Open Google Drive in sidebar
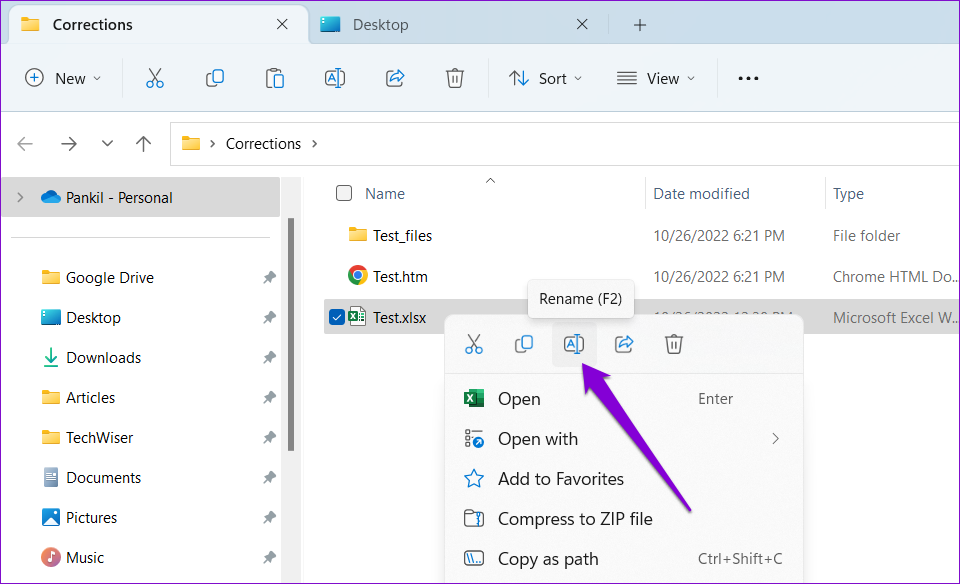 point(110,278)
